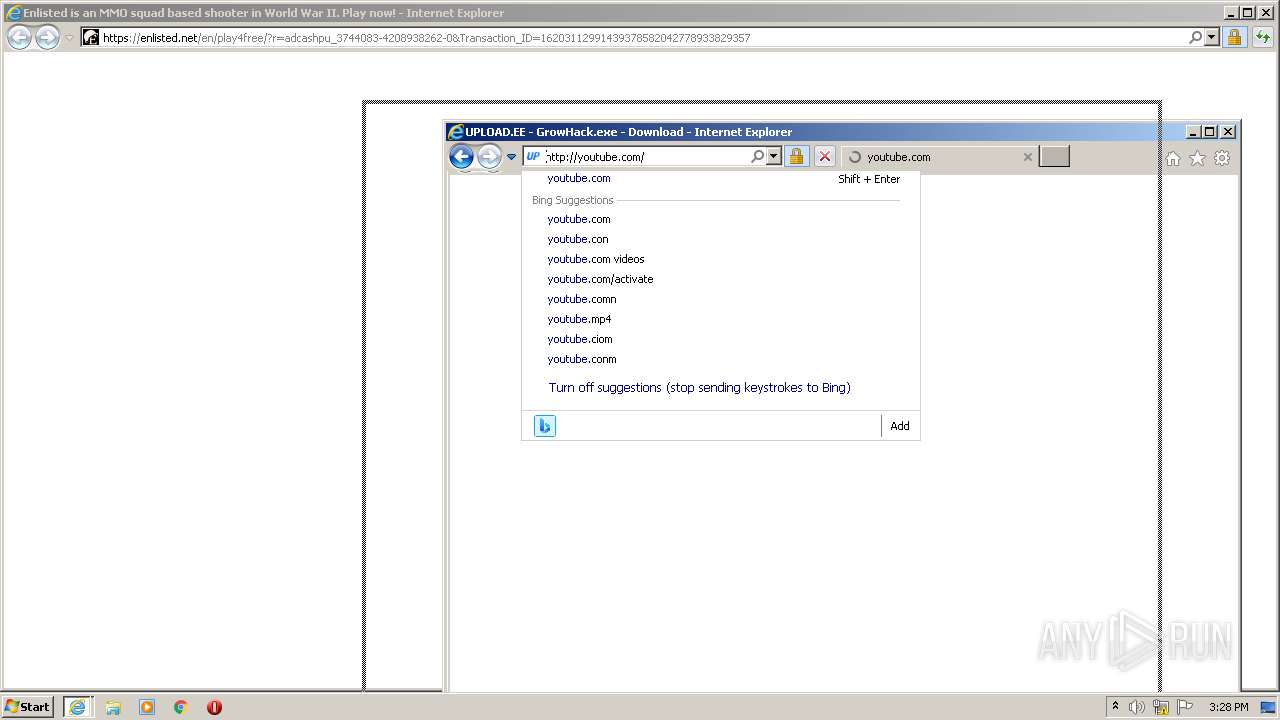Open the Tools gear menu

click(1222, 158)
